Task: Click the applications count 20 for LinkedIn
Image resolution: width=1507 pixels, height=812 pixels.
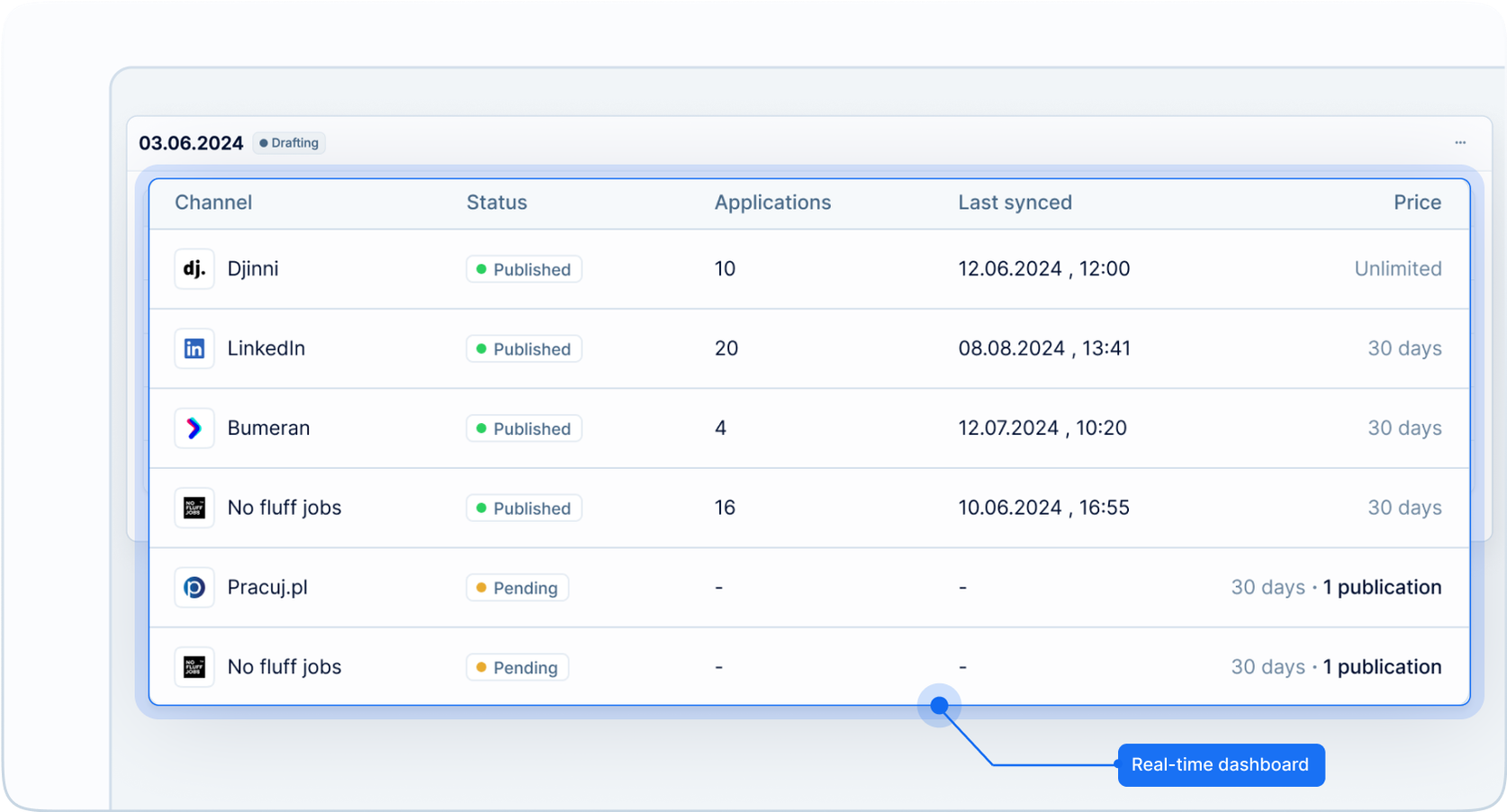Action: pyautogui.click(x=726, y=348)
